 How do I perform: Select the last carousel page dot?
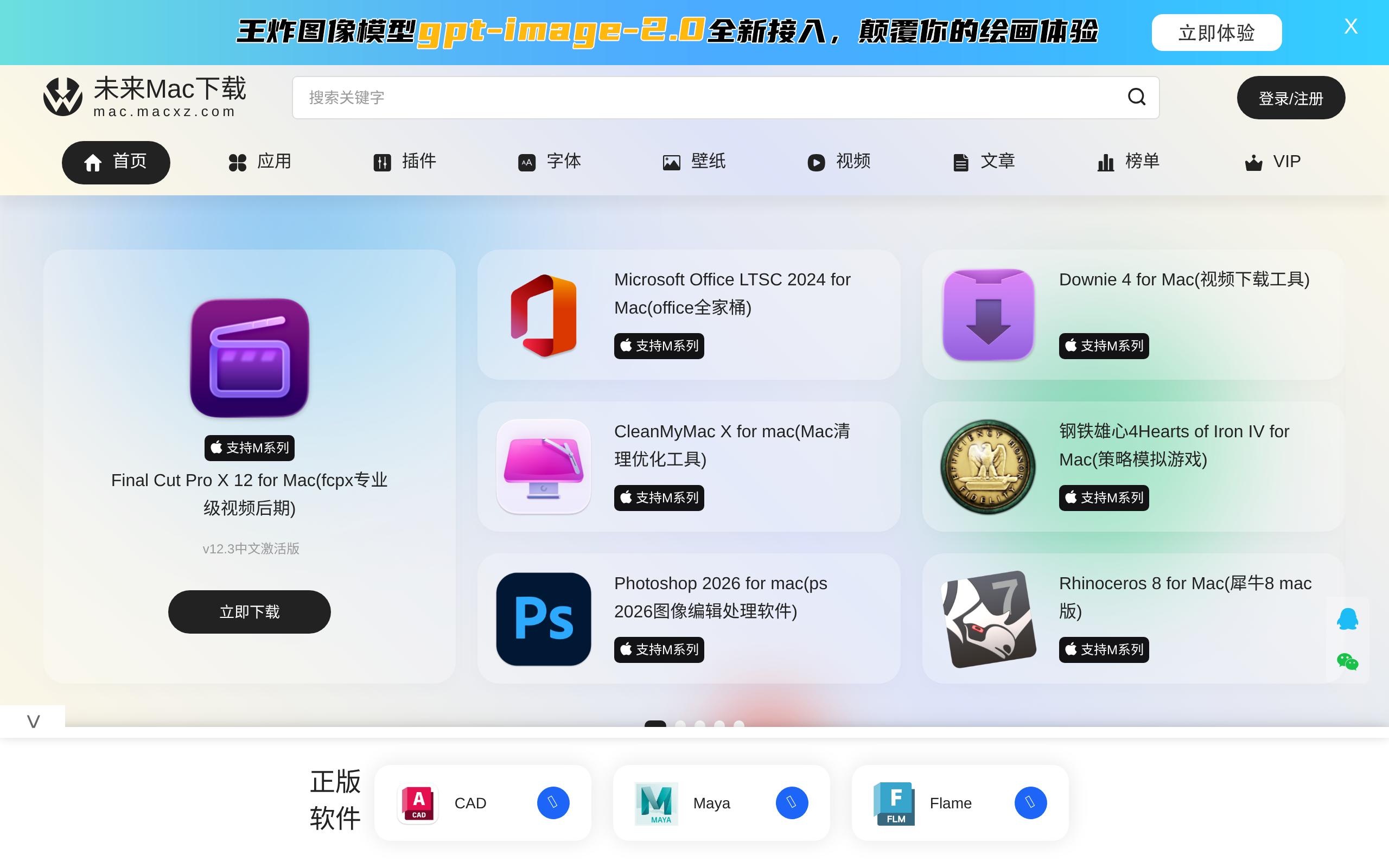coord(738,724)
